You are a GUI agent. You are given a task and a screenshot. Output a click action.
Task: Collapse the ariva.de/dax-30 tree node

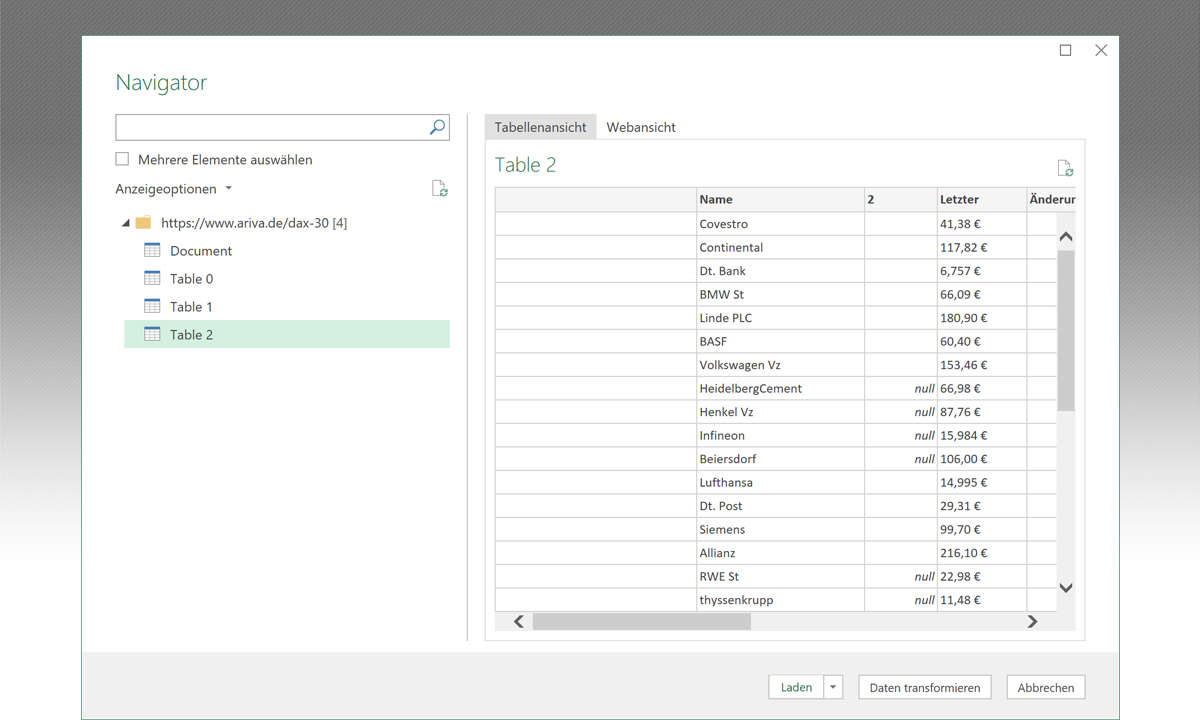tap(125, 223)
